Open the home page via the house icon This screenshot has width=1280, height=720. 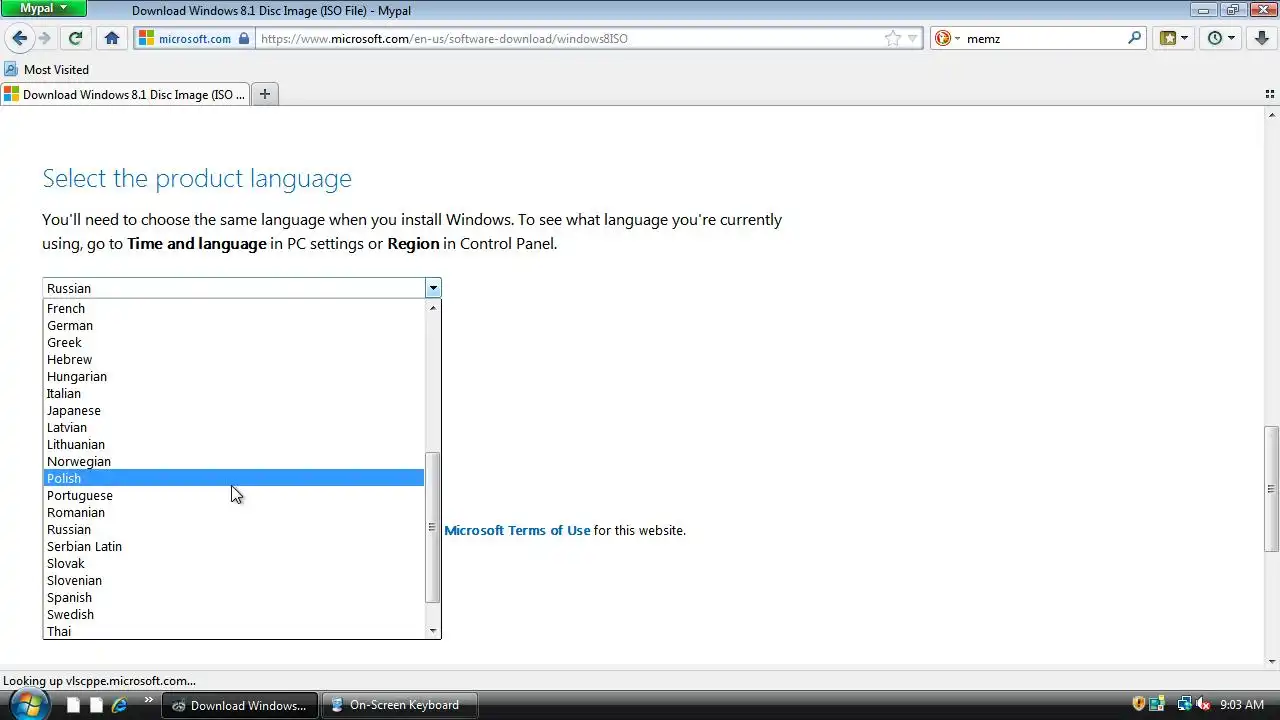point(112,38)
